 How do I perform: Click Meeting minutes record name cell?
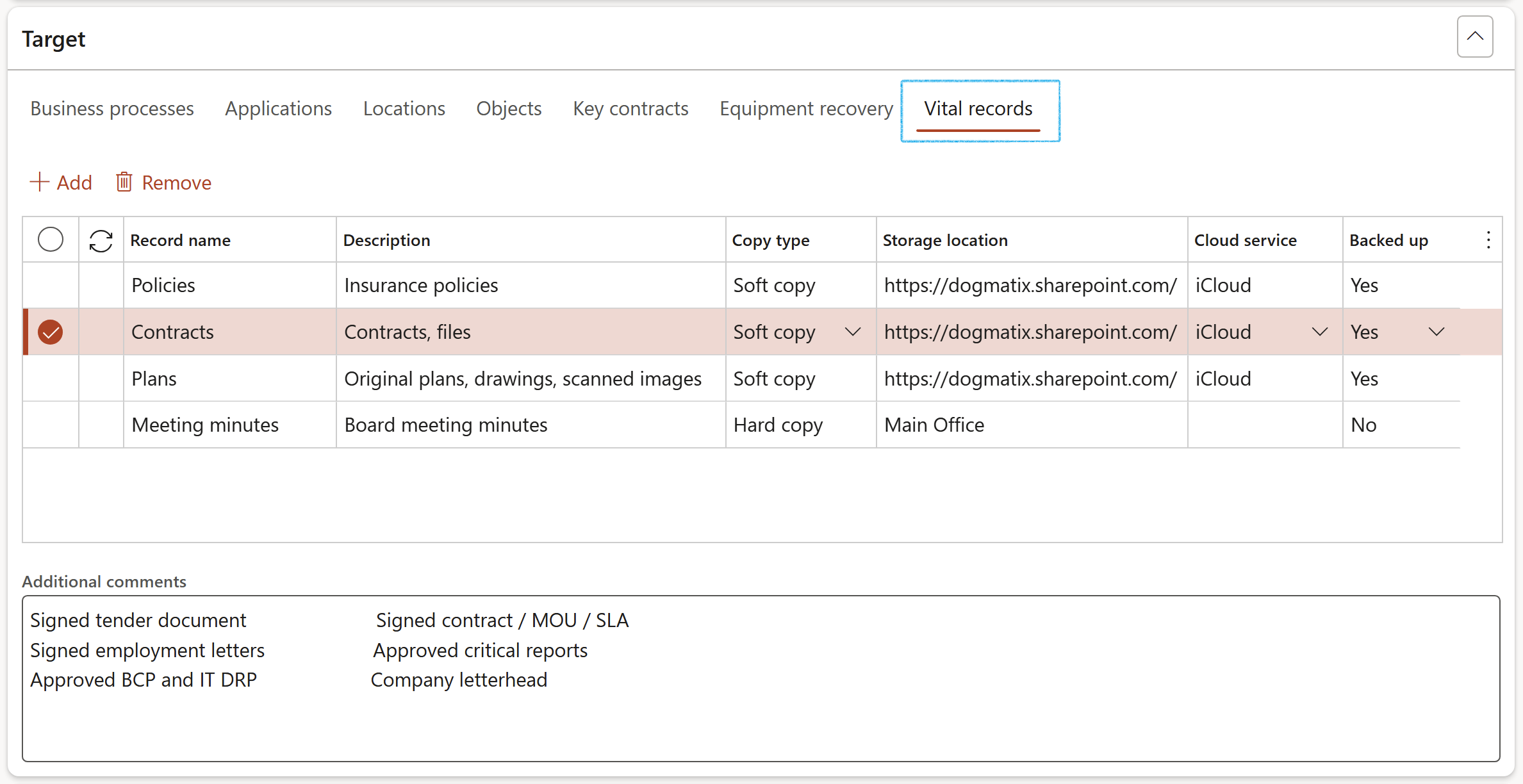(x=205, y=425)
